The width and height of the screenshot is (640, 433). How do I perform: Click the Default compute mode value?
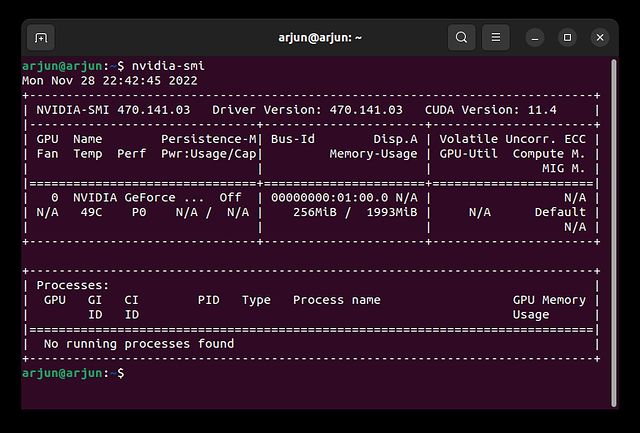coord(560,212)
